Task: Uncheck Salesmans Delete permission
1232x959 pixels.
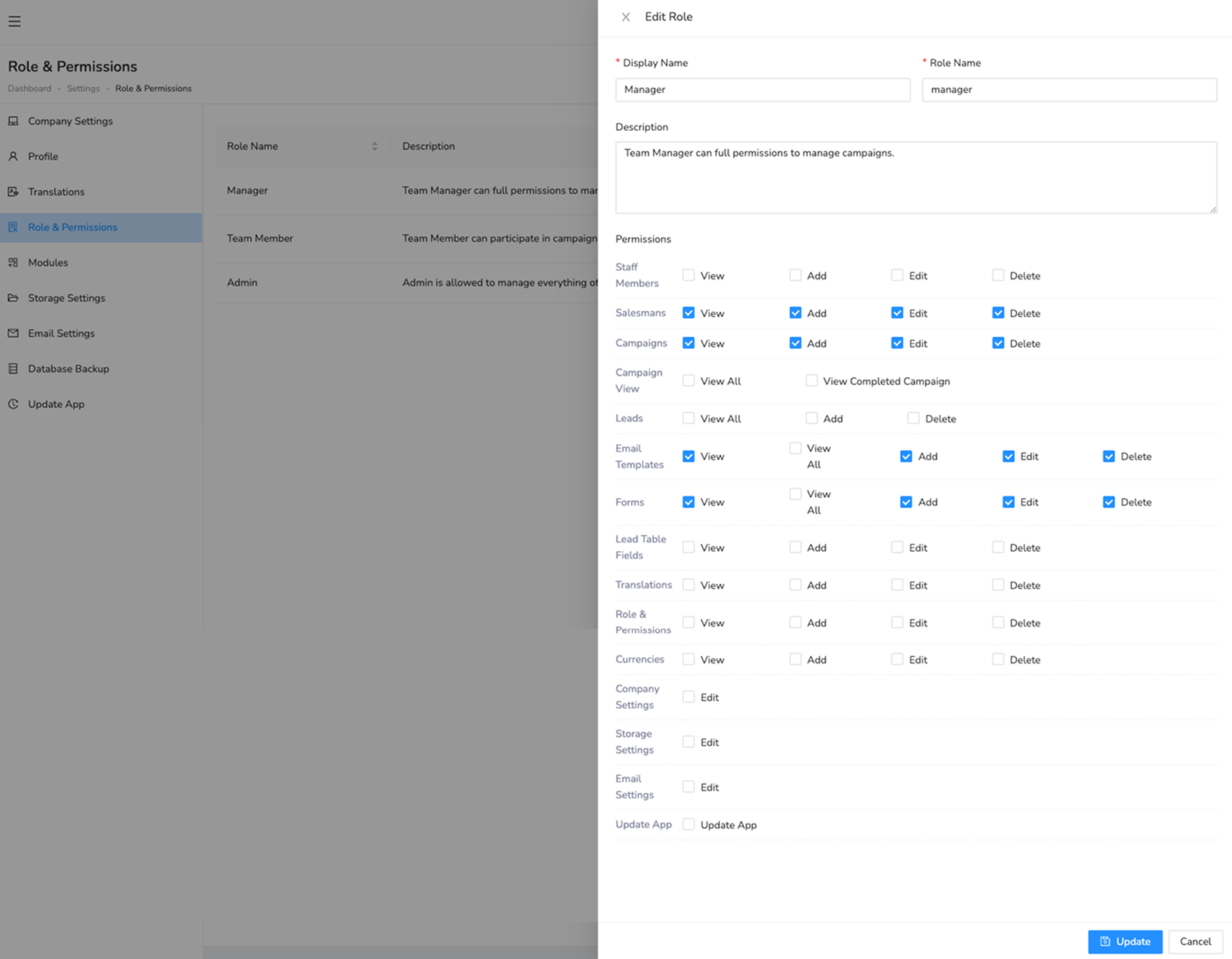Action: coord(998,312)
